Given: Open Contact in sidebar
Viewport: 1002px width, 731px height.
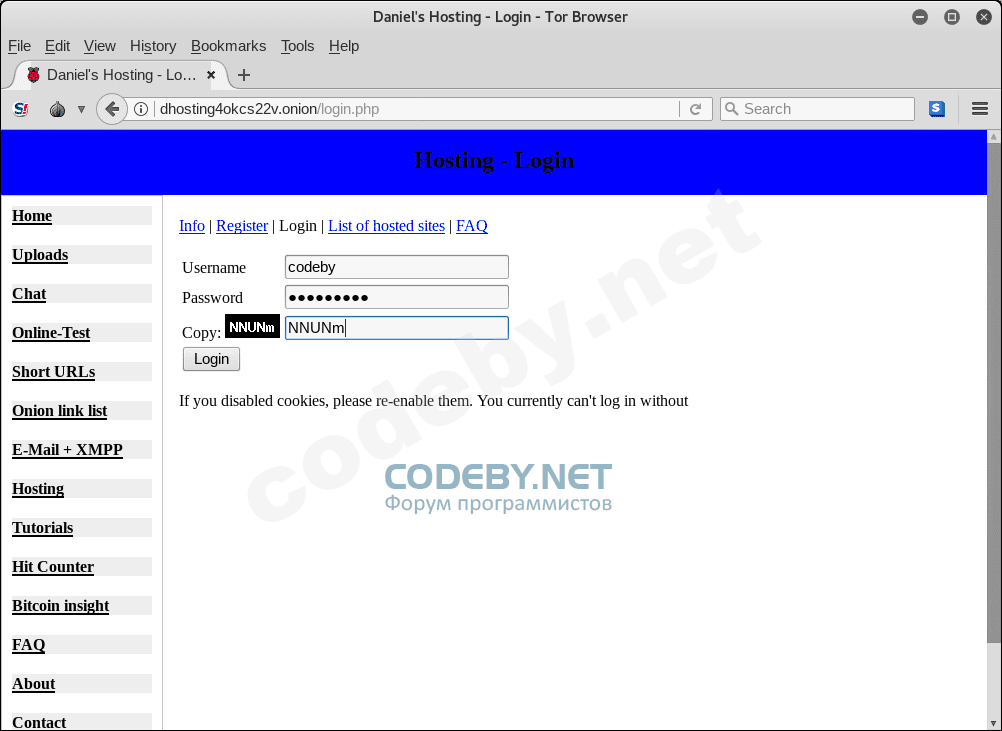Looking at the screenshot, I should (x=39, y=723).
